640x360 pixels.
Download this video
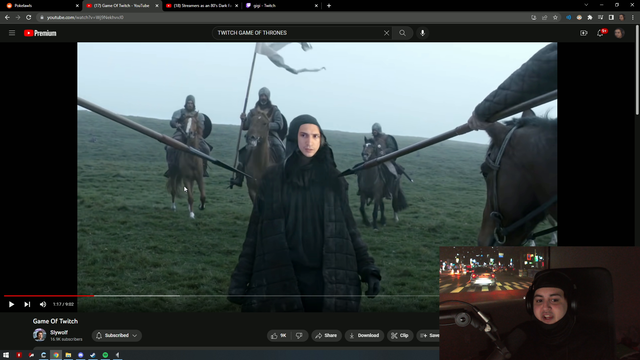point(364,336)
